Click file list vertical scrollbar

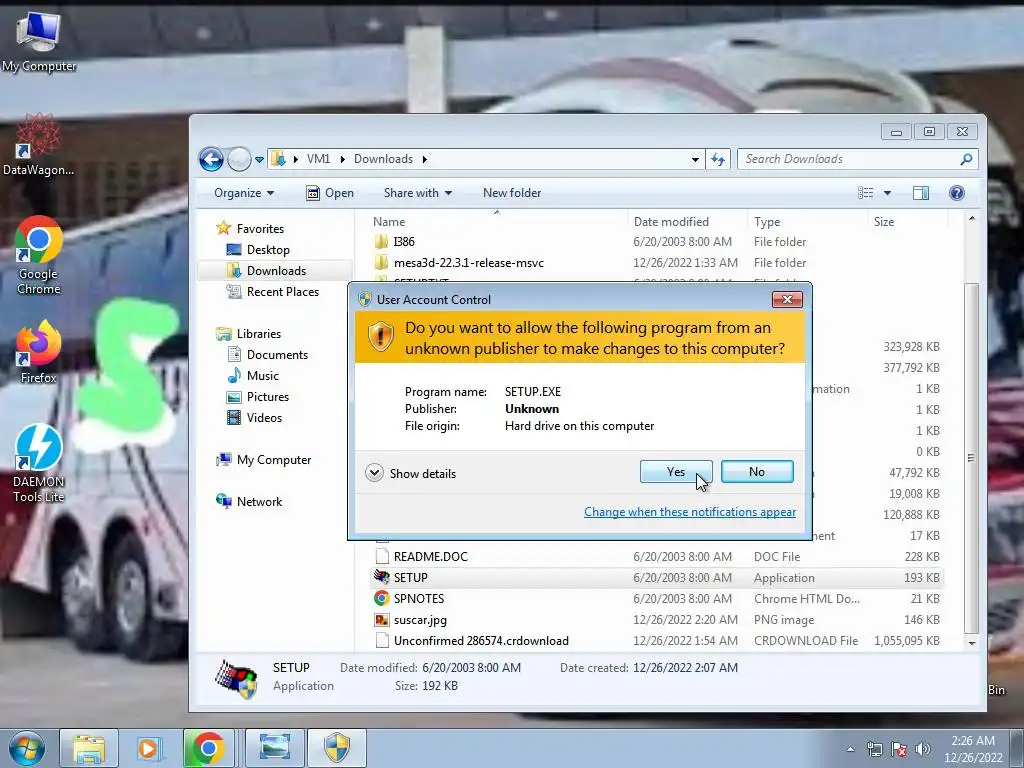972,457
